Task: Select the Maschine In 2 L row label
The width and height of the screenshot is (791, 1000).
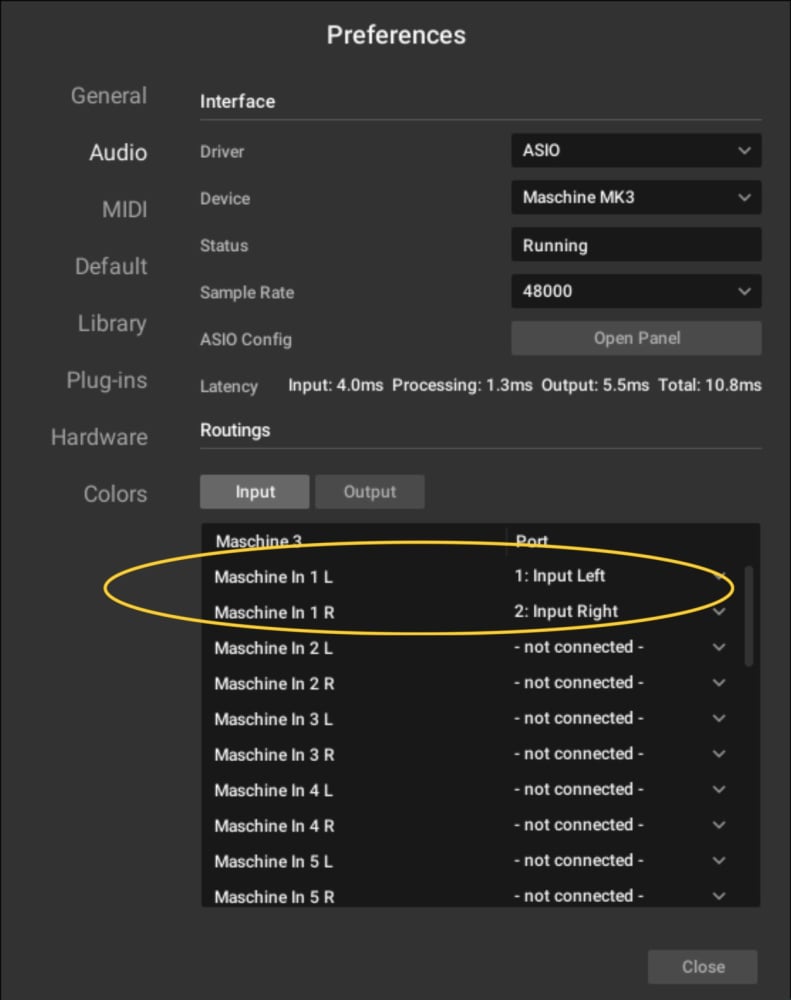Action: point(274,649)
